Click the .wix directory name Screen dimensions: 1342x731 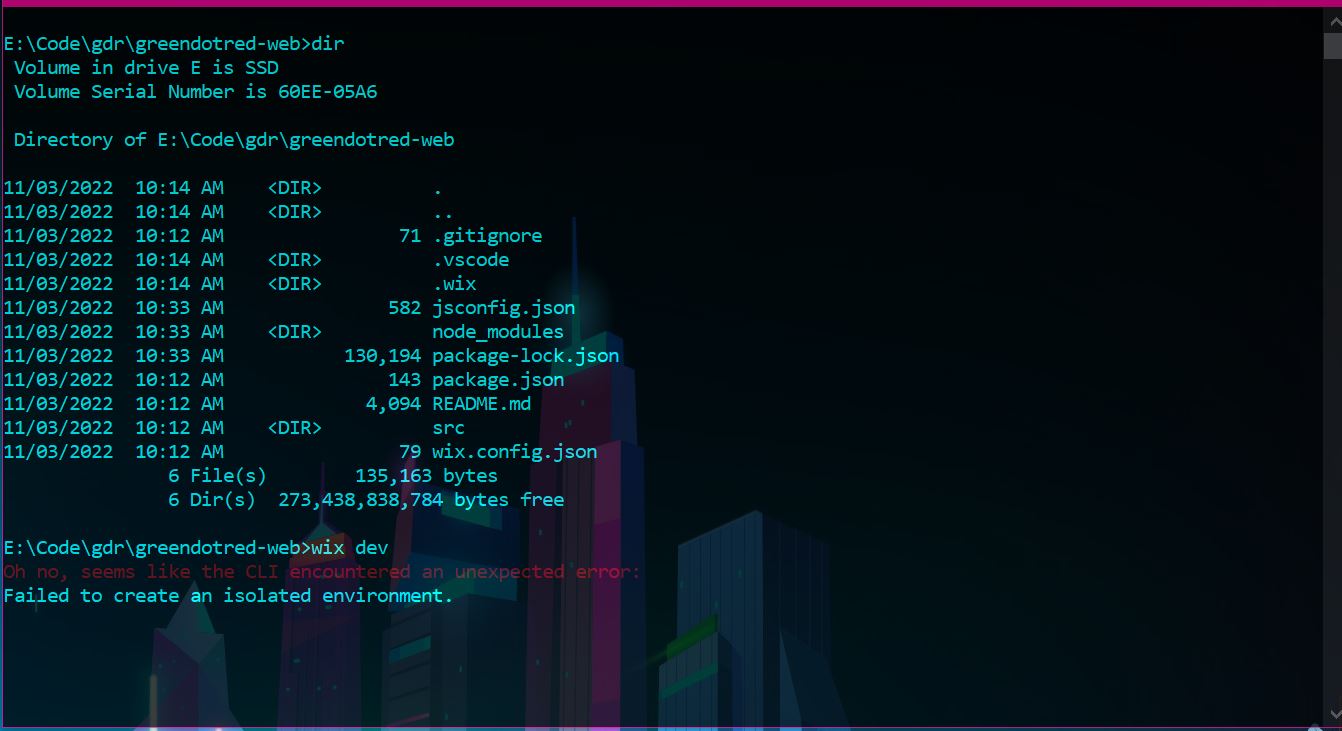(454, 284)
